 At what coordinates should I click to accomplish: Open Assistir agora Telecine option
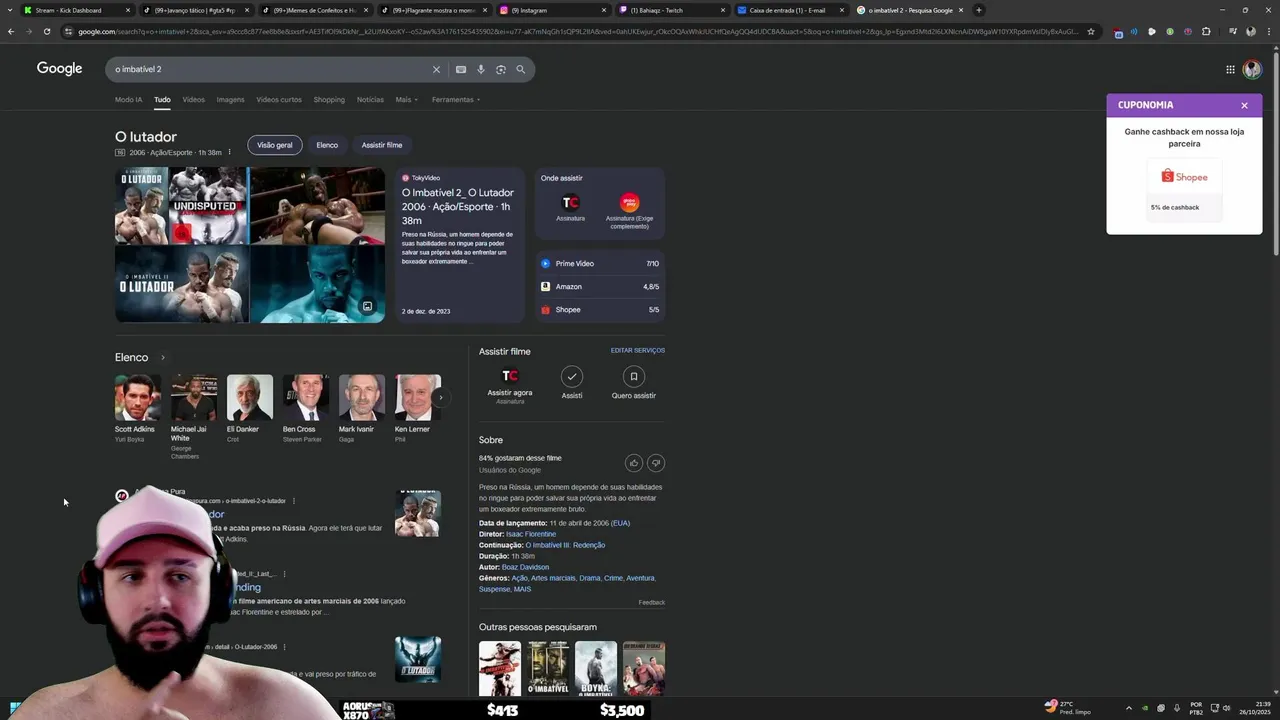point(510,384)
